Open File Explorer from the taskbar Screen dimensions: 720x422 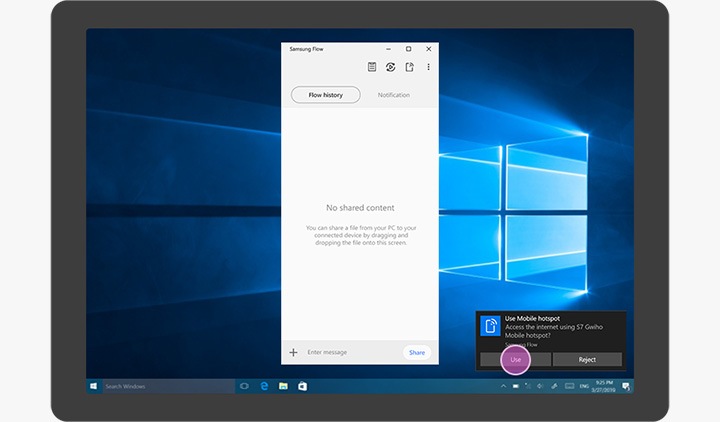coord(283,386)
